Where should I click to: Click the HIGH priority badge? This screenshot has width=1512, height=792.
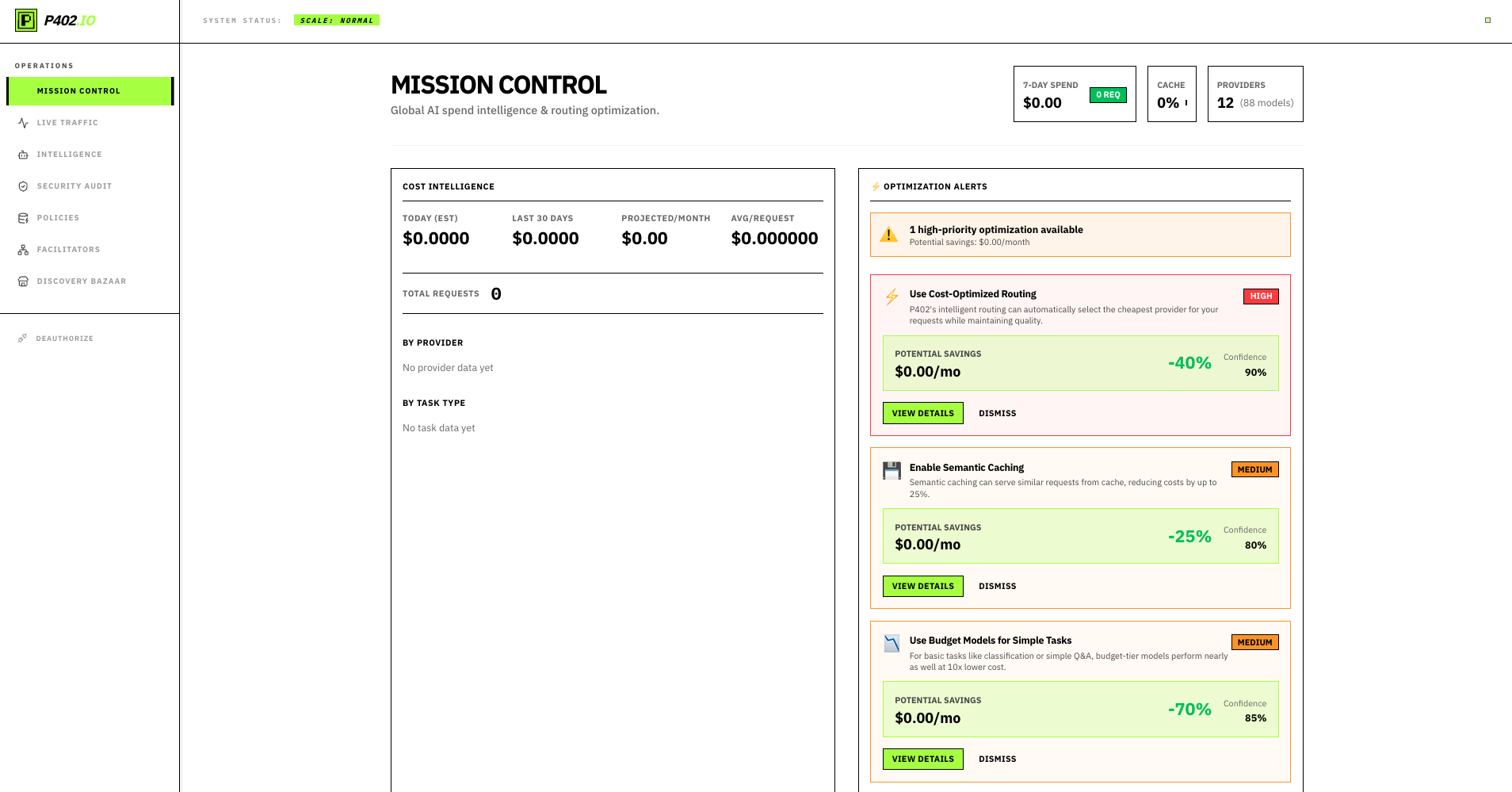(1261, 297)
